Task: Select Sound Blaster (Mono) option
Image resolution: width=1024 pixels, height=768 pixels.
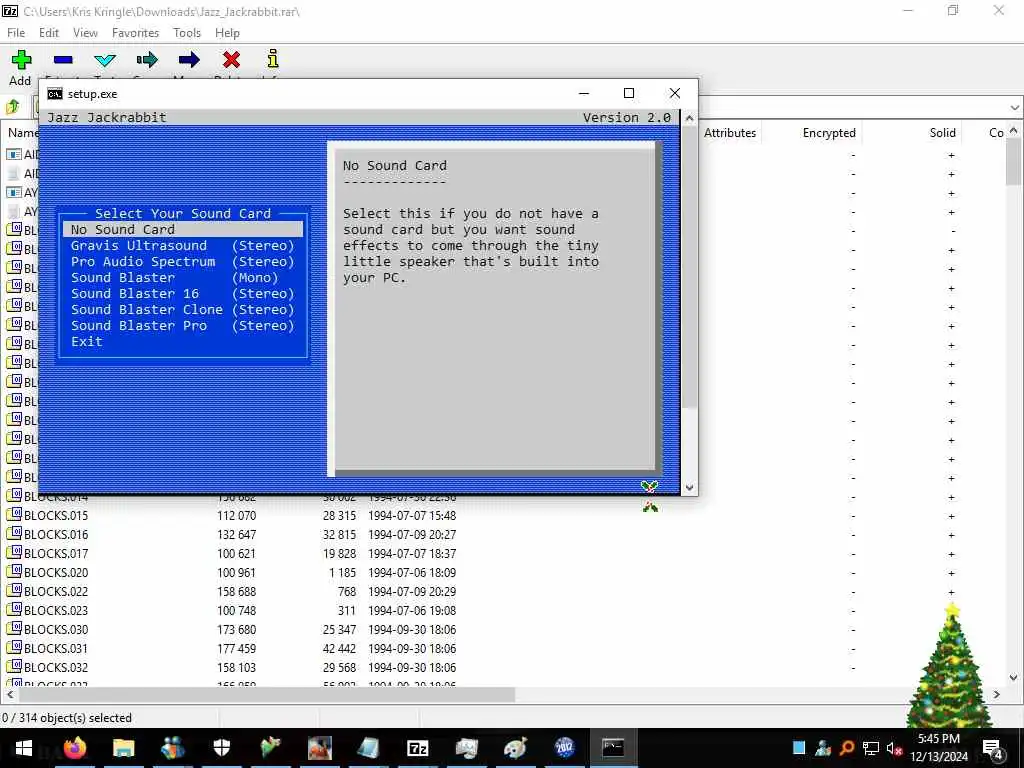Action: pyautogui.click(x=183, y=278)
